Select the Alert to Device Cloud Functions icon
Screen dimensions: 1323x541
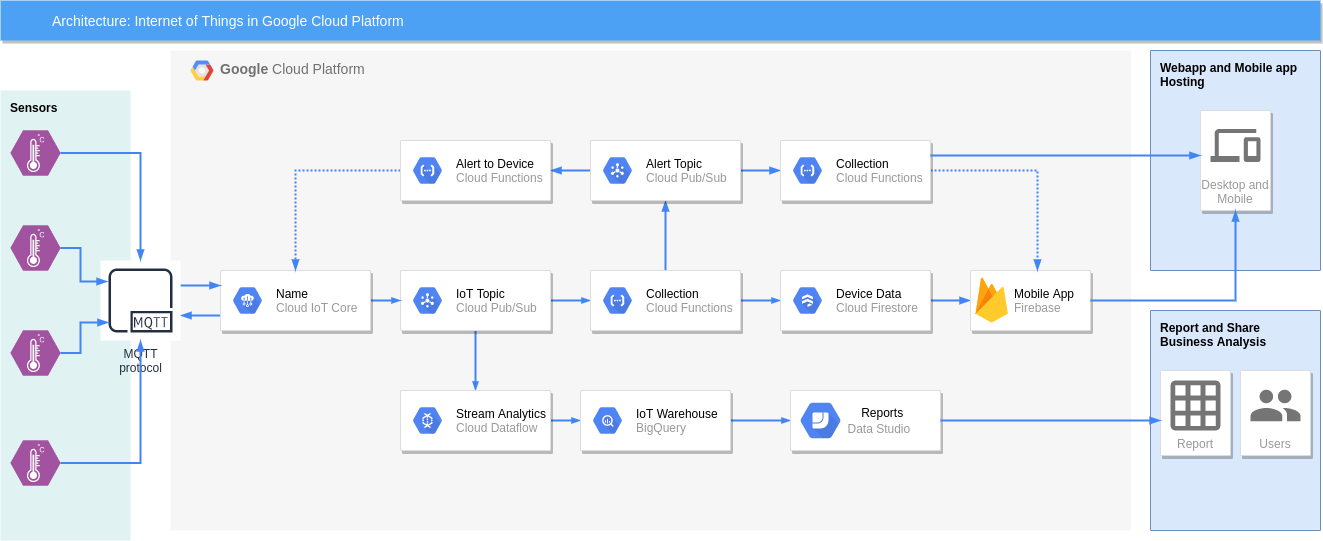427,170
